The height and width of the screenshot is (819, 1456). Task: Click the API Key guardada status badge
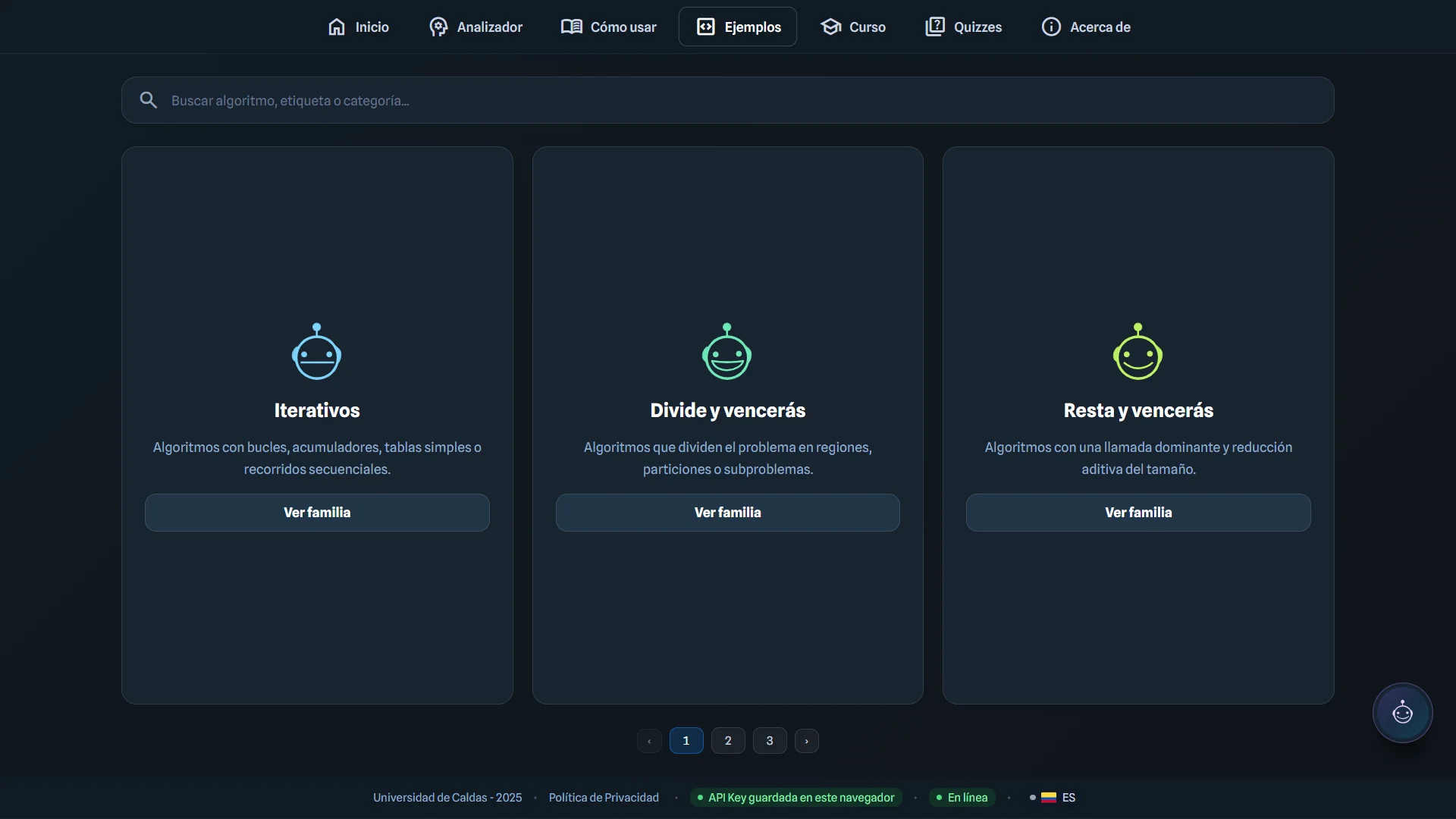795,798
